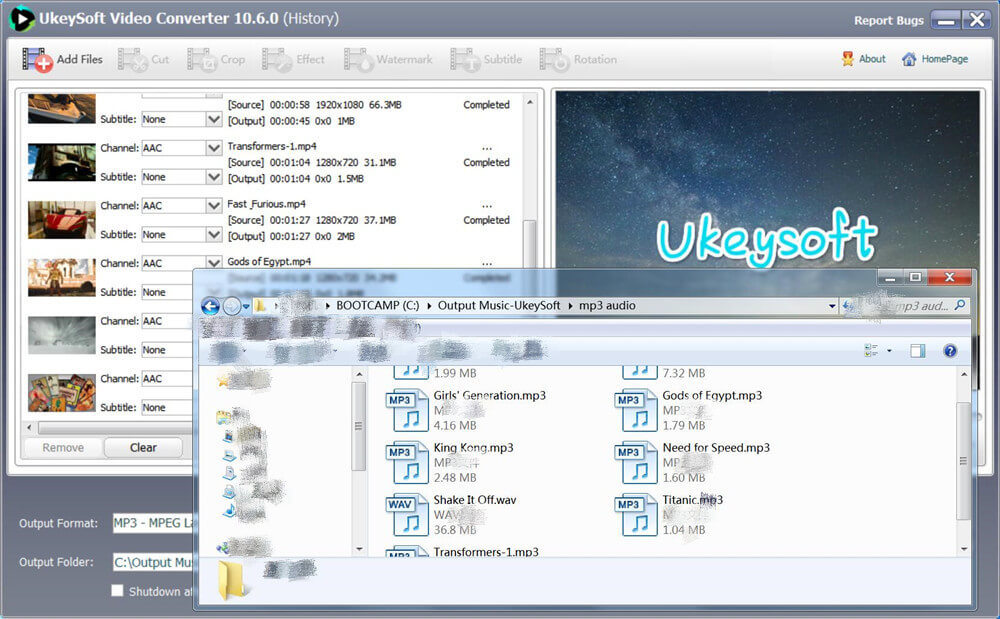Select Need for Speed.mp3 file
Image resolution: width=1000 pixels, height=619 pixels.
(693, 462)
